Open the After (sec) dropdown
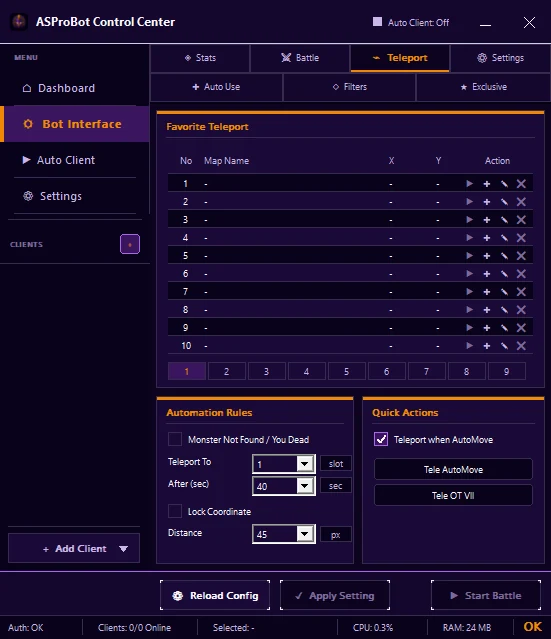The height and width of the screenshot is (639, 551). coord(304,486)
